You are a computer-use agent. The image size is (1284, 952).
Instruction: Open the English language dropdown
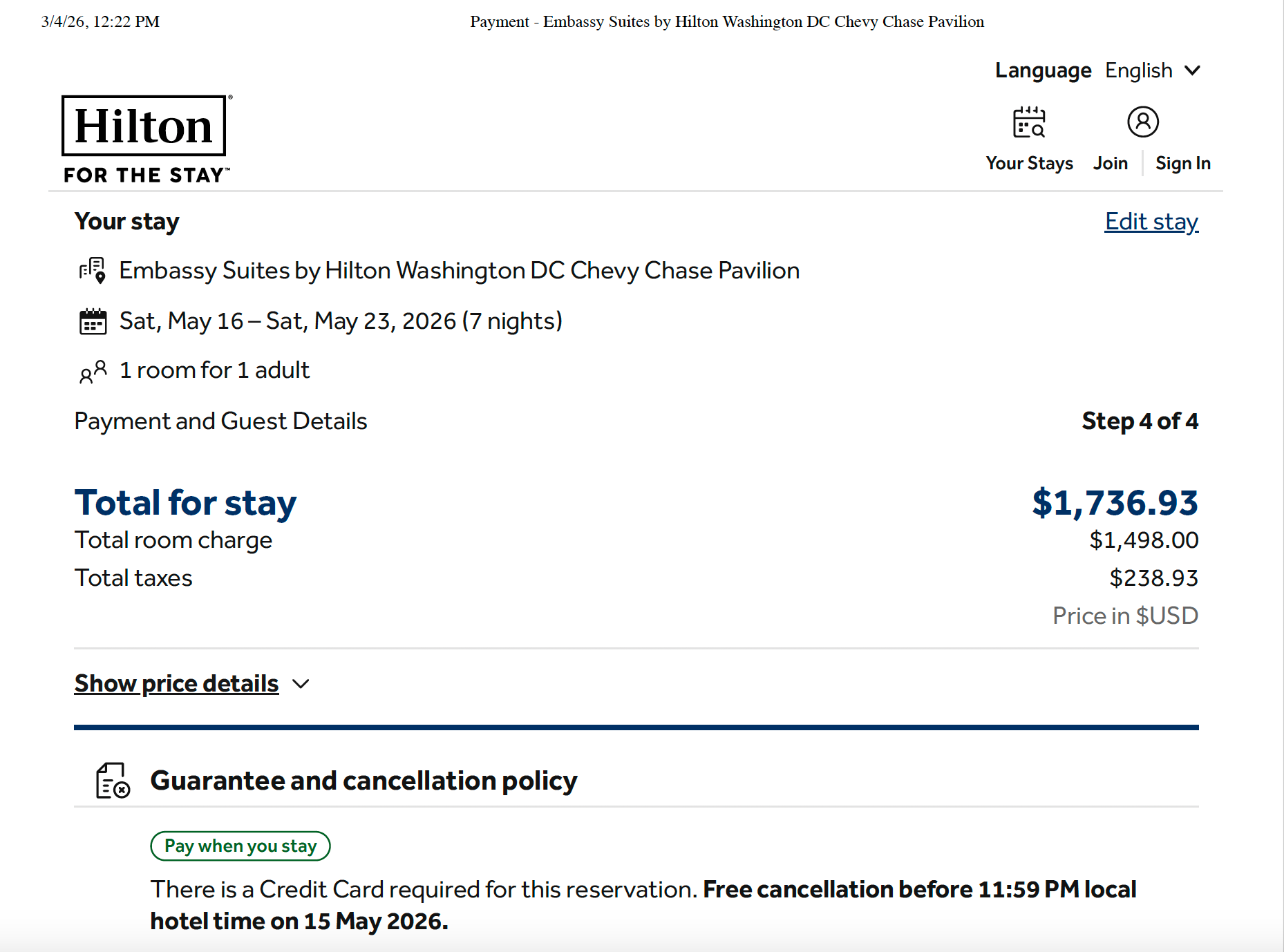[1138, 70]
